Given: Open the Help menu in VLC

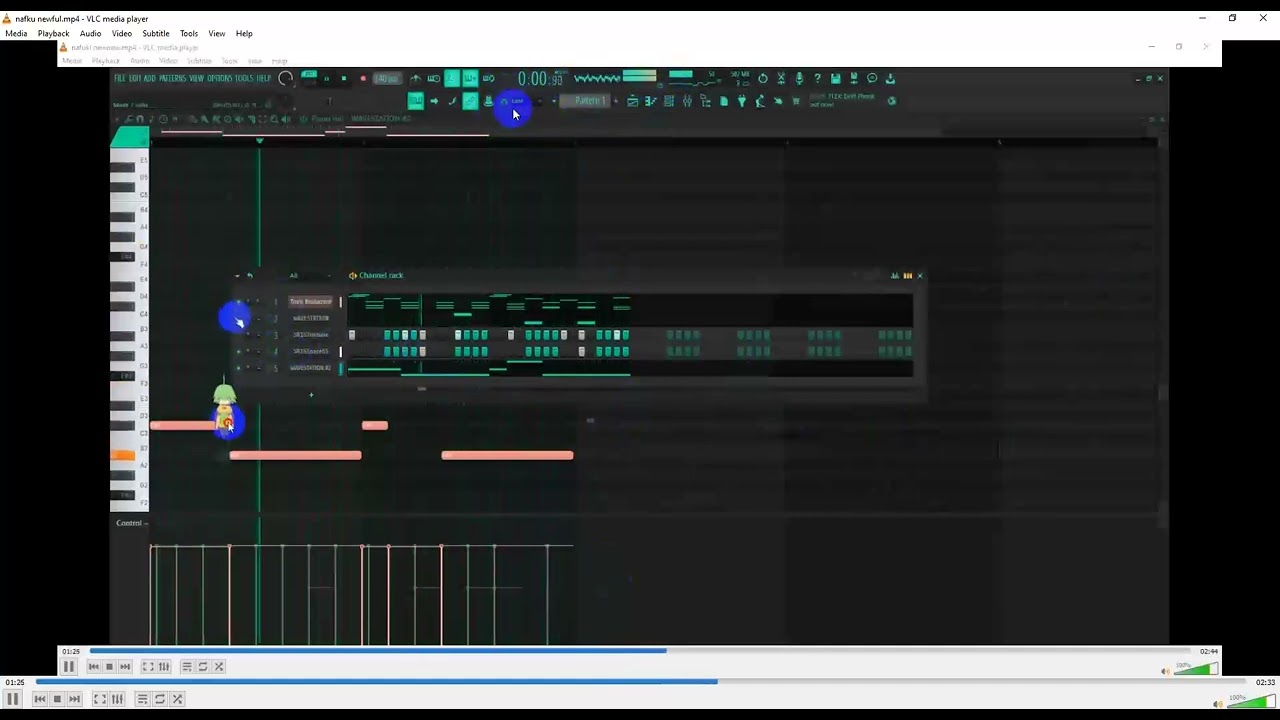Looking at the screenshot, I should (244, 33).
